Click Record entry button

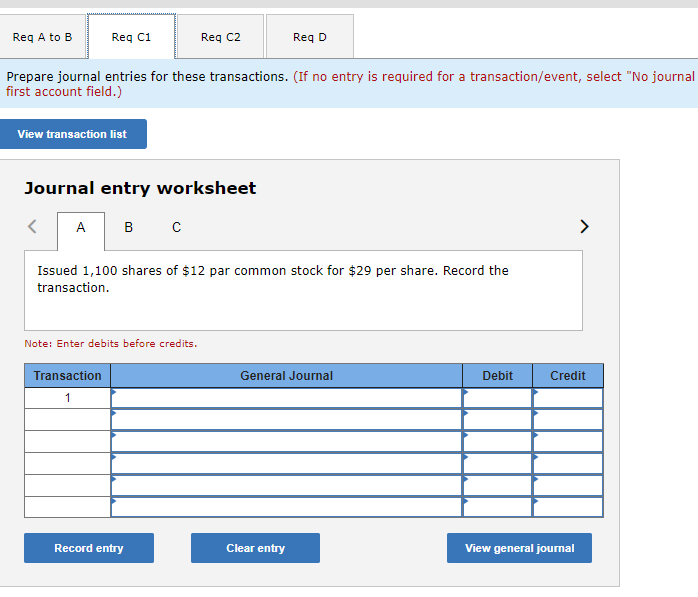[x=89, y=548]
